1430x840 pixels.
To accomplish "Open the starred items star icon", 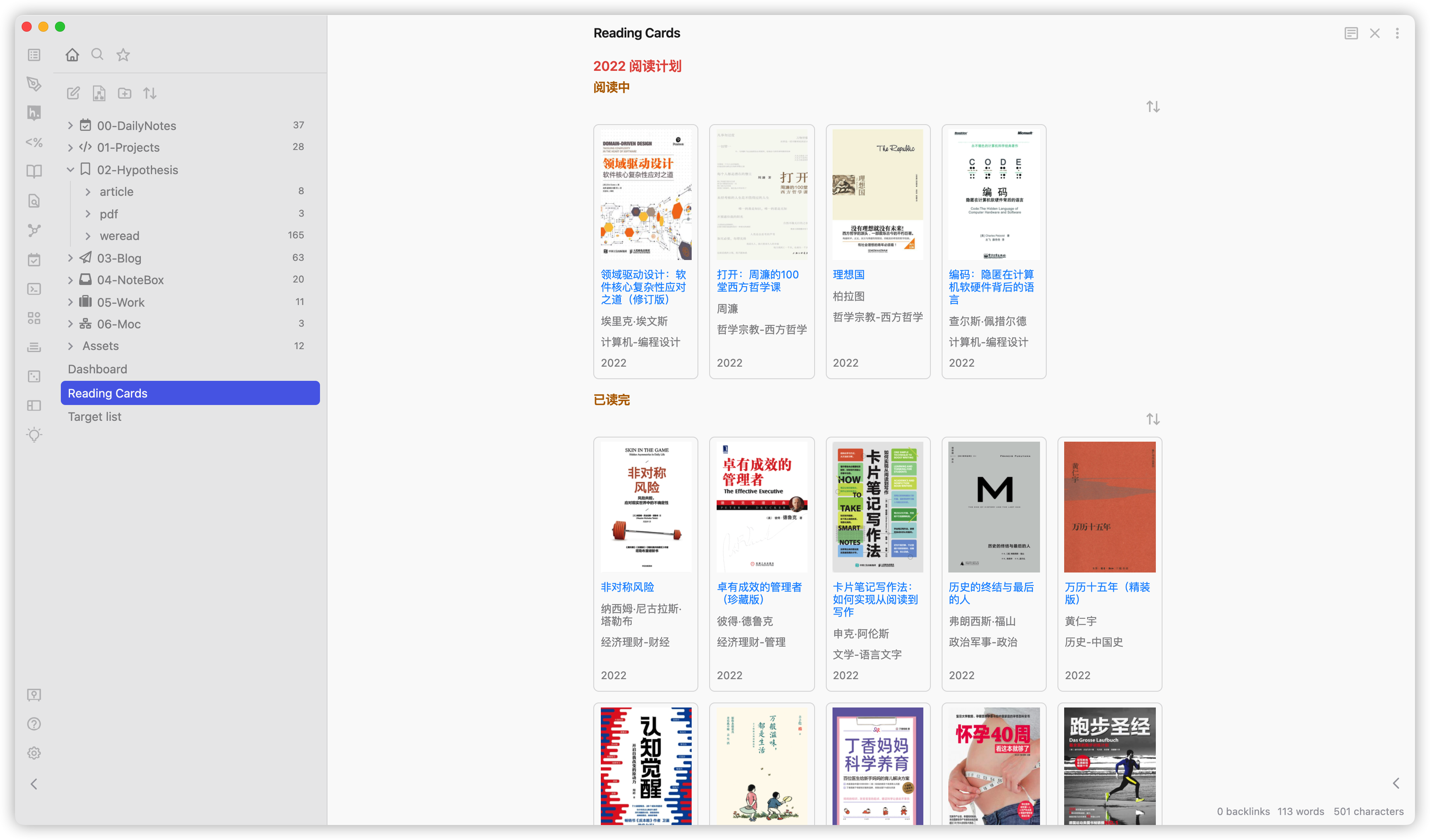I will [122, 55].
